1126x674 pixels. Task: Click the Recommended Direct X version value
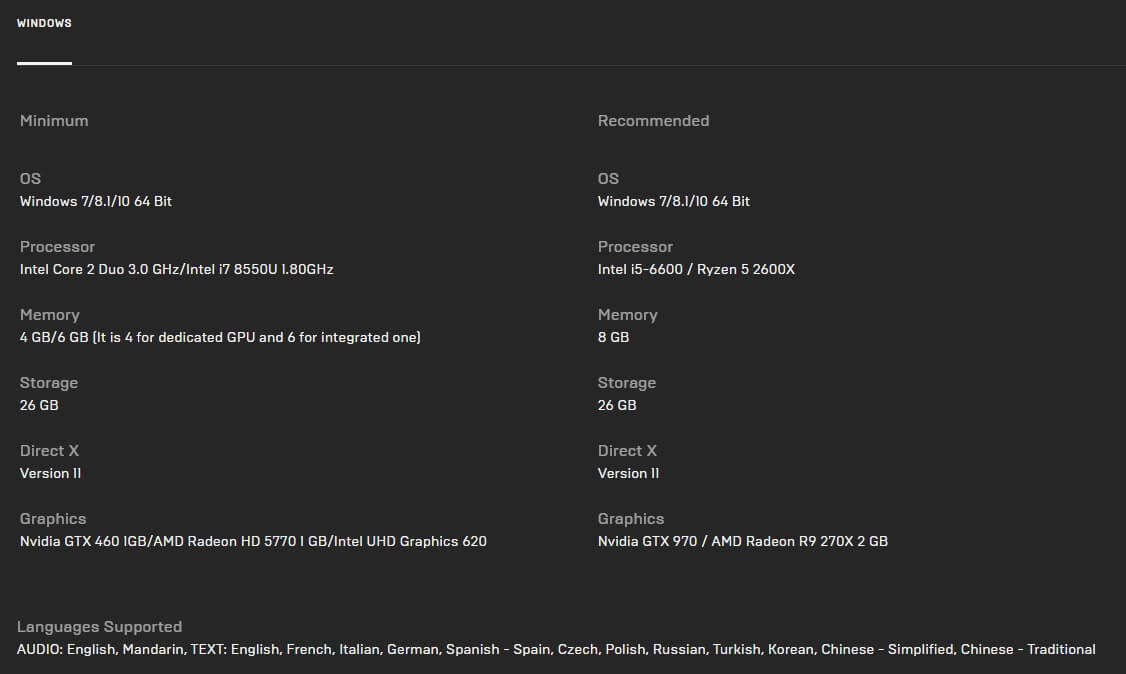pos(629,473)
